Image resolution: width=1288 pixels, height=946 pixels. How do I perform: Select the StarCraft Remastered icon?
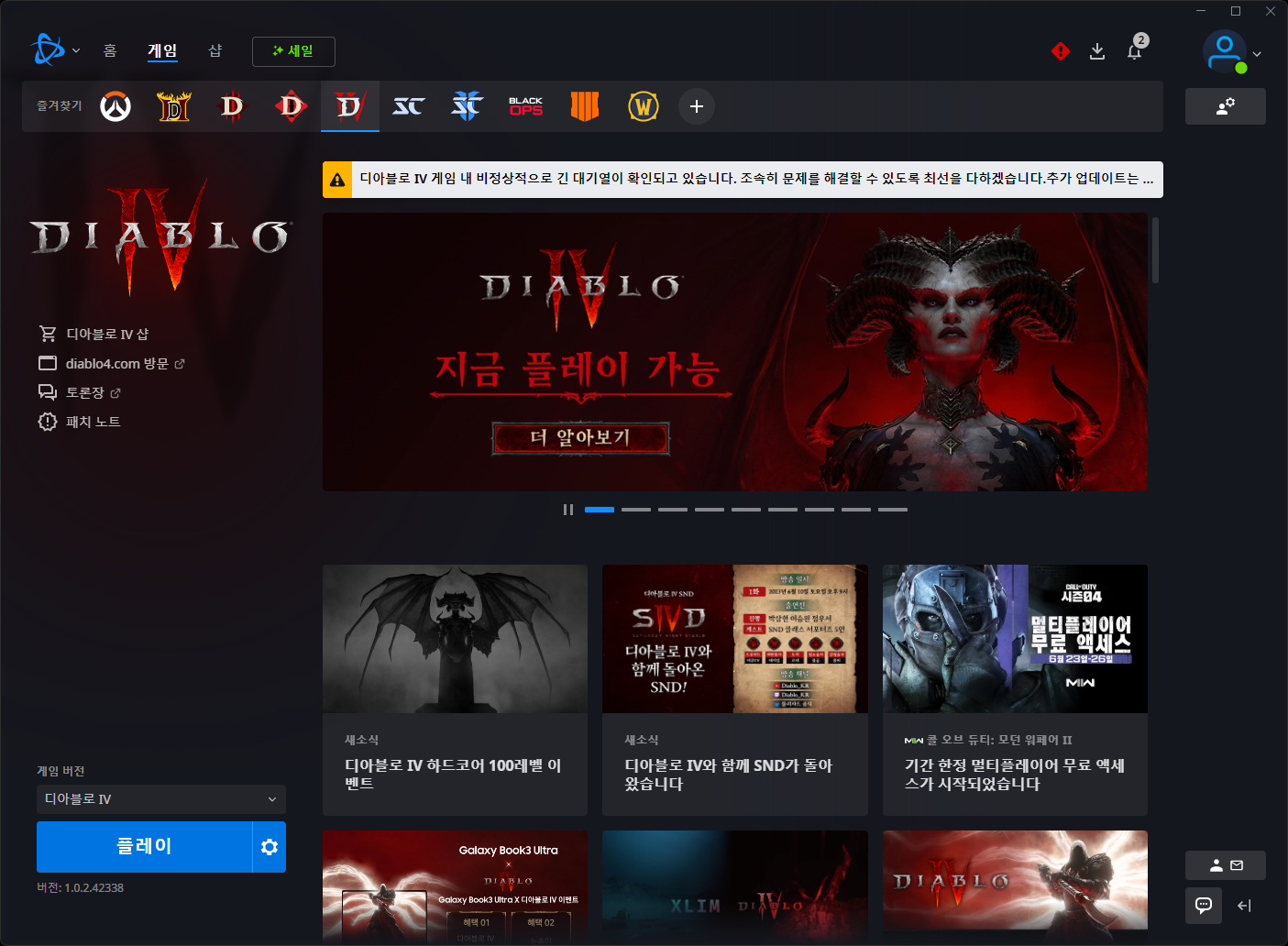coord(409,106)
